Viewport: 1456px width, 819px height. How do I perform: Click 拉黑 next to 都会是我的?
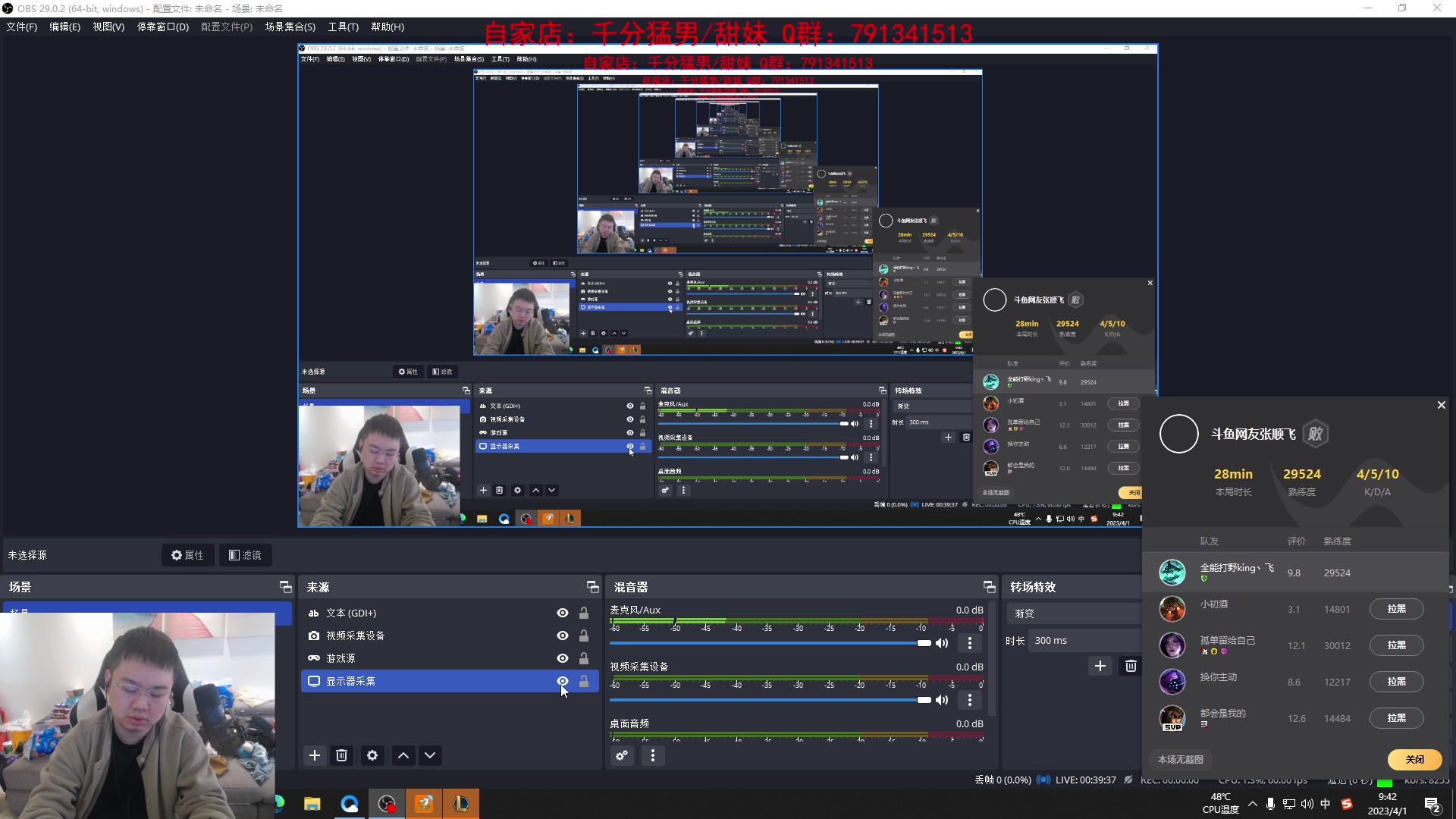click(1397, 718)
